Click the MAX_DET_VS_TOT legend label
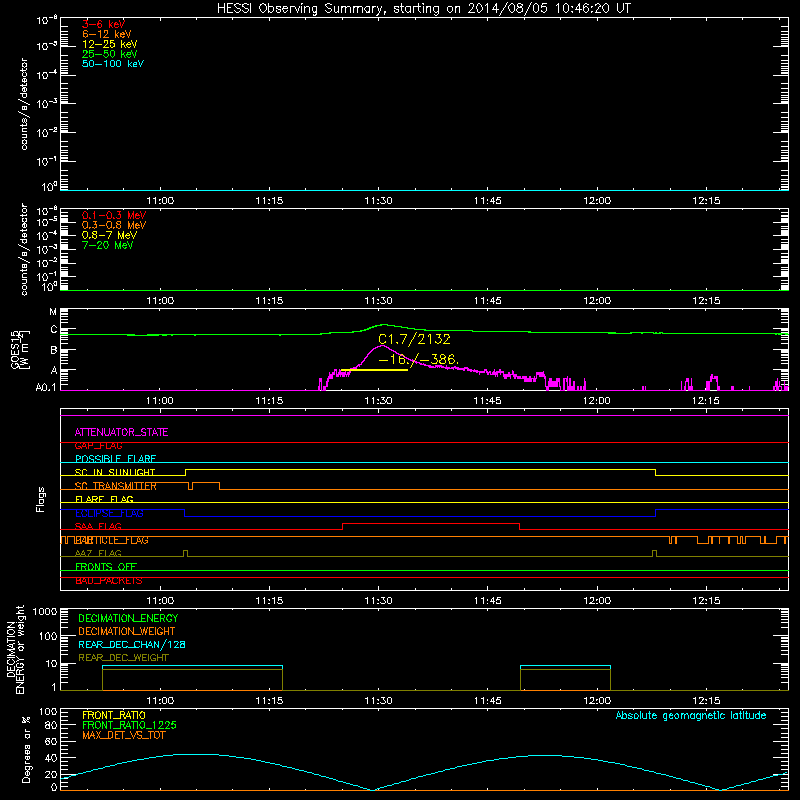The height and width of the screenshot is (800, 800). [123, 735]
